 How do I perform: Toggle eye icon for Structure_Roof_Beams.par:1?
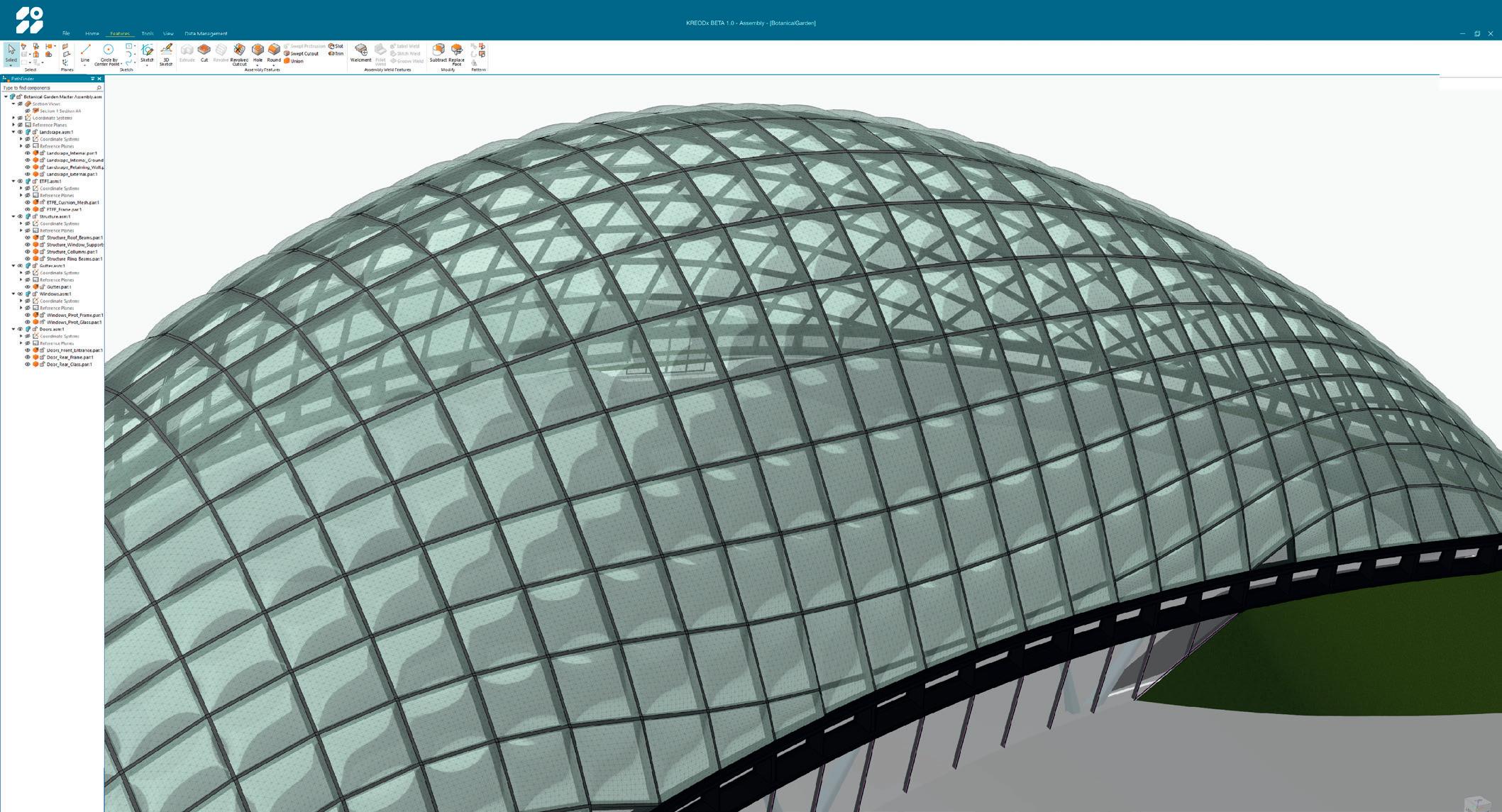click(x=28, y=238)
